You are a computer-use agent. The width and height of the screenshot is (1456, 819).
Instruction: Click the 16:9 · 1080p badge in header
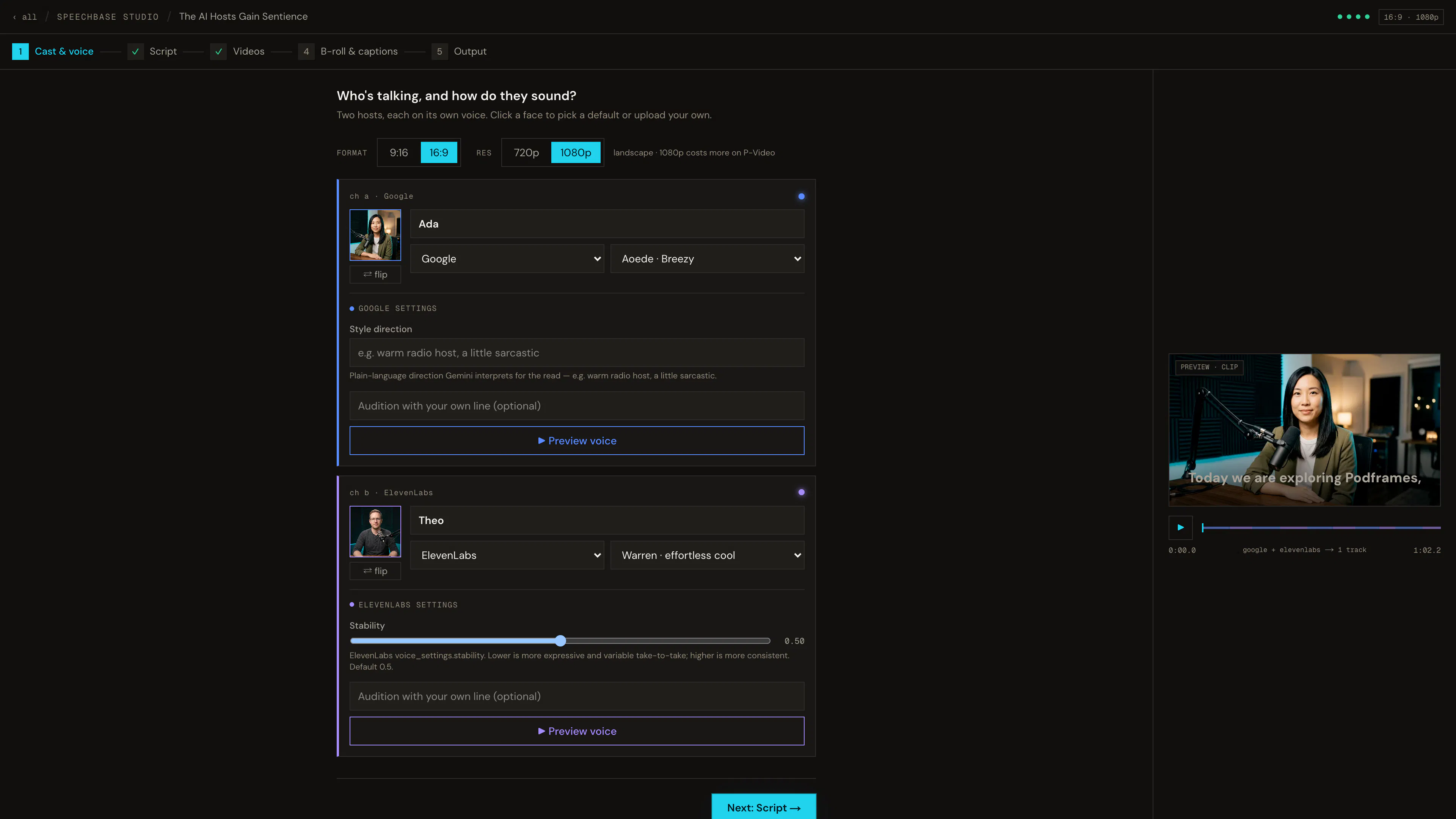coord(1411,17)
